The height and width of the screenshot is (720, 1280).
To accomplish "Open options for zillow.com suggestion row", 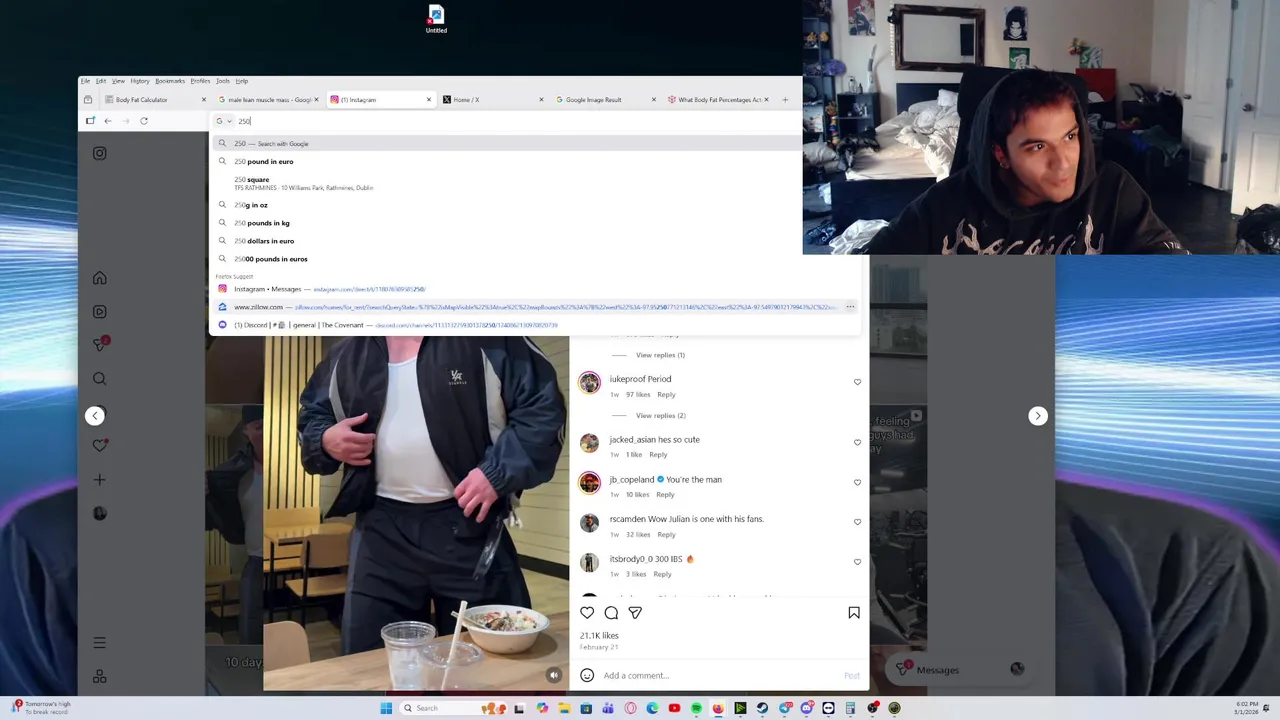I will coord(850,307).
